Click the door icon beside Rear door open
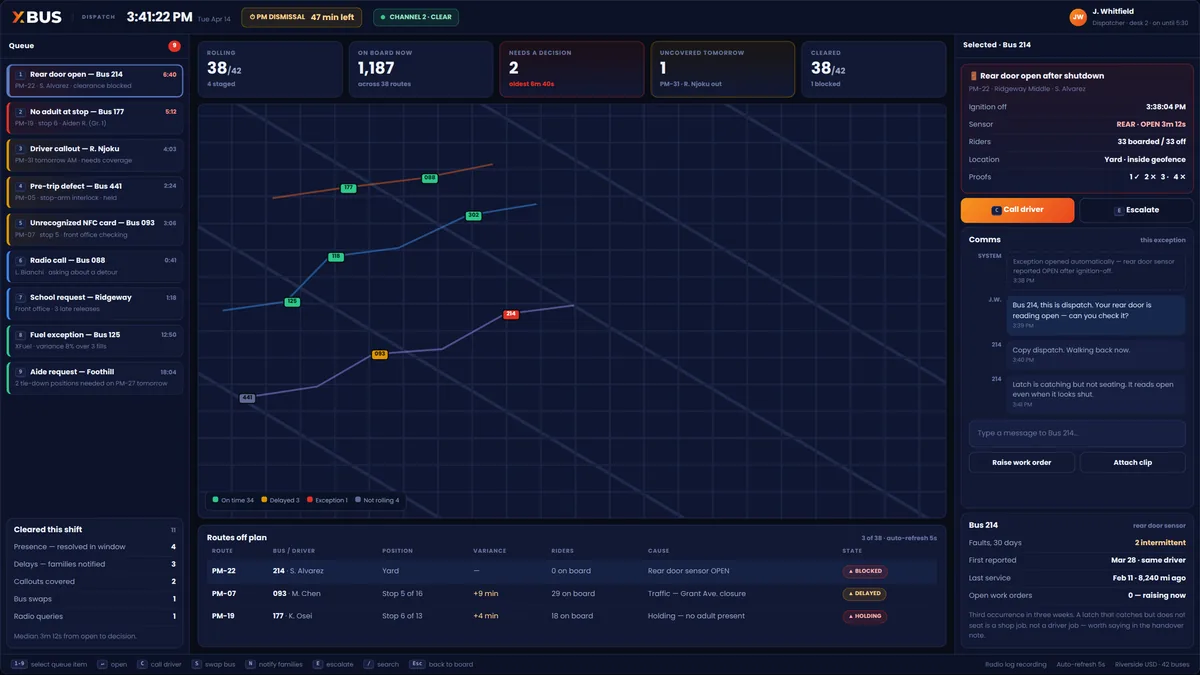The height and width of the screenshot is (675, 1200). [x=973, y=76]
